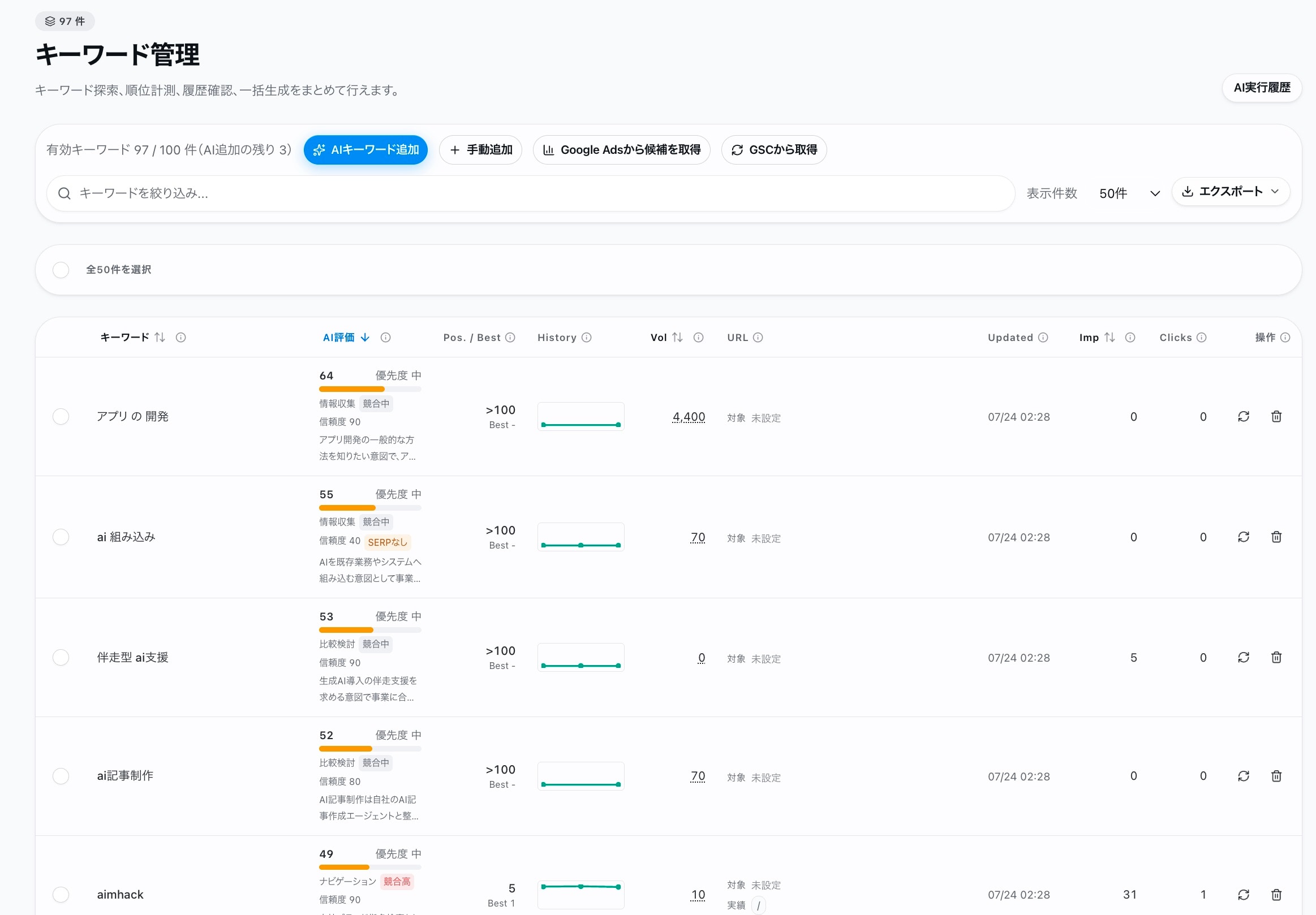Screen dimensions: 1316x915
Task: Click the 53 score progress bar
Action: (x=370, y=629)
